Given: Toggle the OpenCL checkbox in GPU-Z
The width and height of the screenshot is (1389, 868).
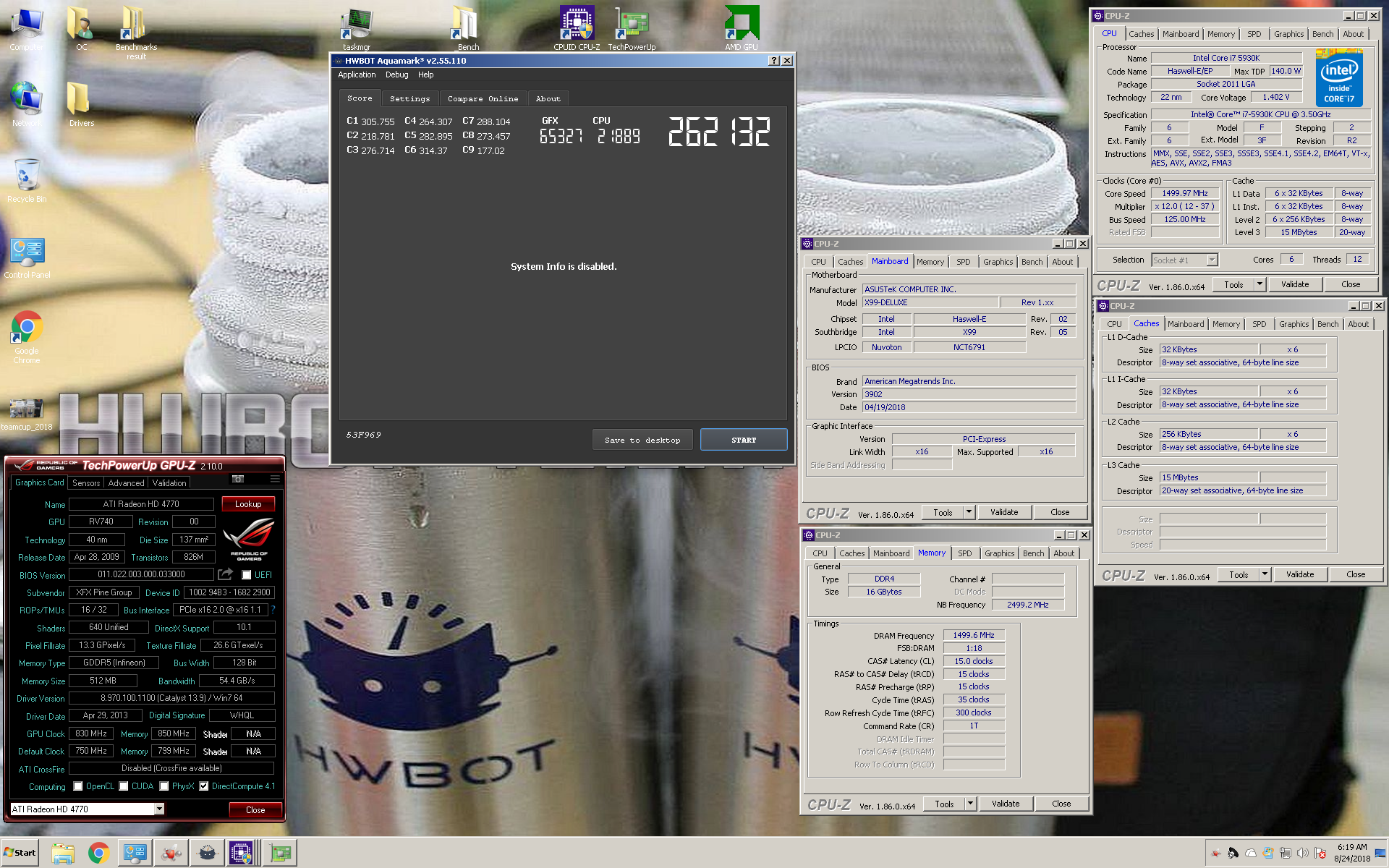Looking at the screenshot, I should pos(78,786).
